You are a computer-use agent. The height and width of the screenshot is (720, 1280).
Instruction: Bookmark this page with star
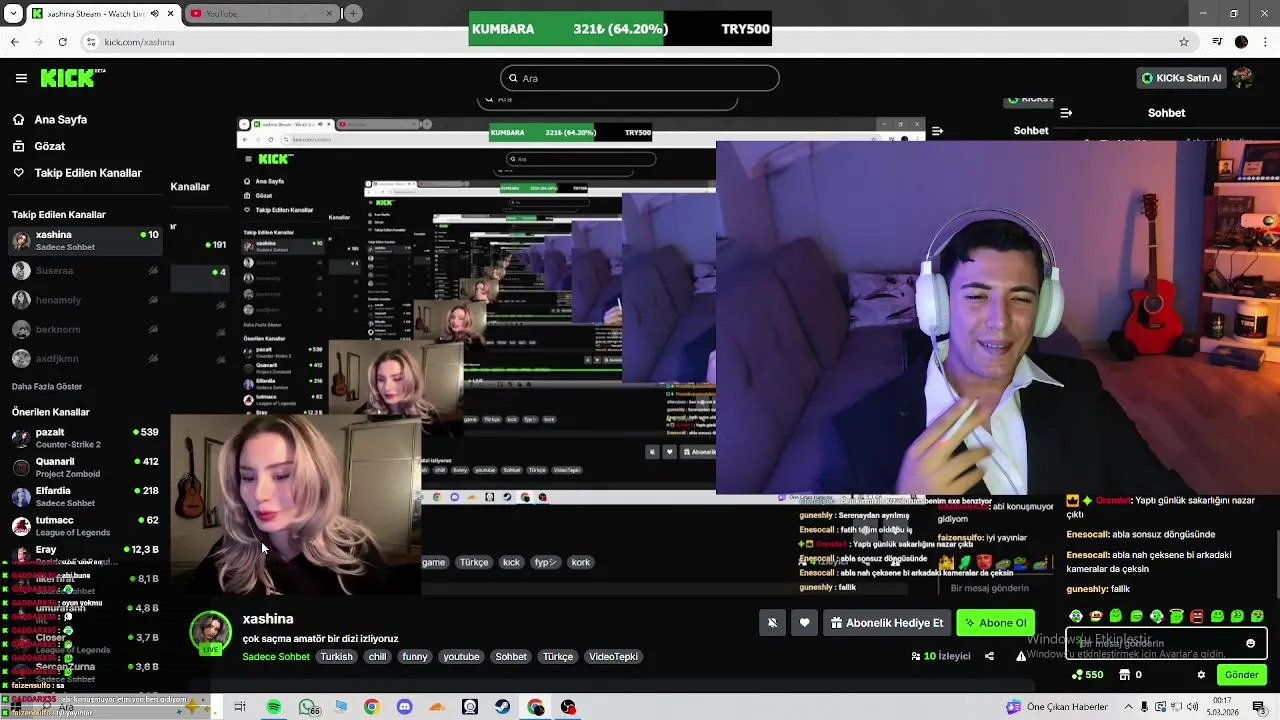point(1184,42)
